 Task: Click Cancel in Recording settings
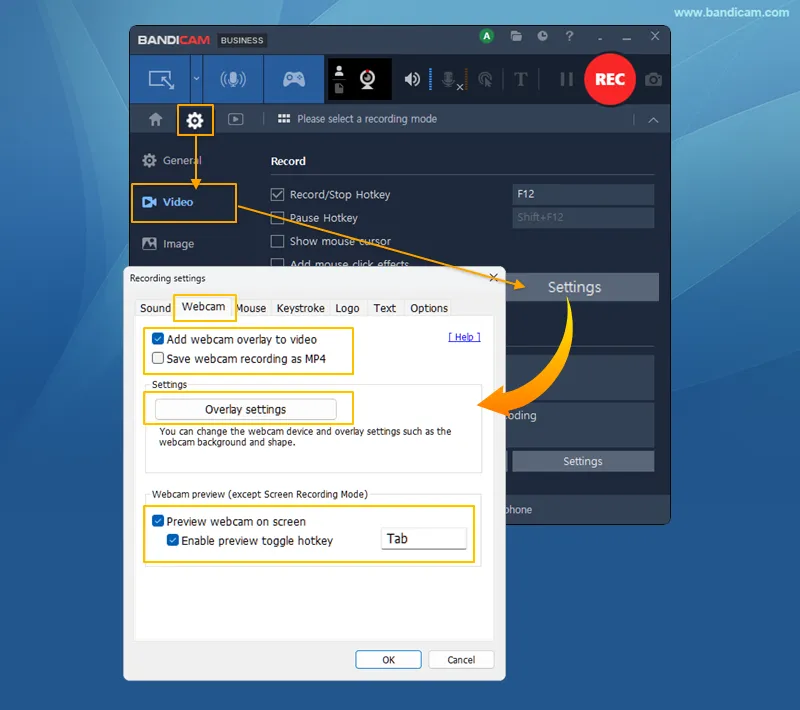coord(461,660)
